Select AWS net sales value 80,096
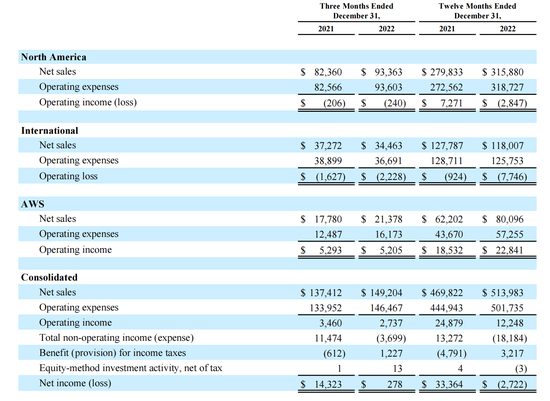The height and width of the screenshot is (401, 550). 510,219
